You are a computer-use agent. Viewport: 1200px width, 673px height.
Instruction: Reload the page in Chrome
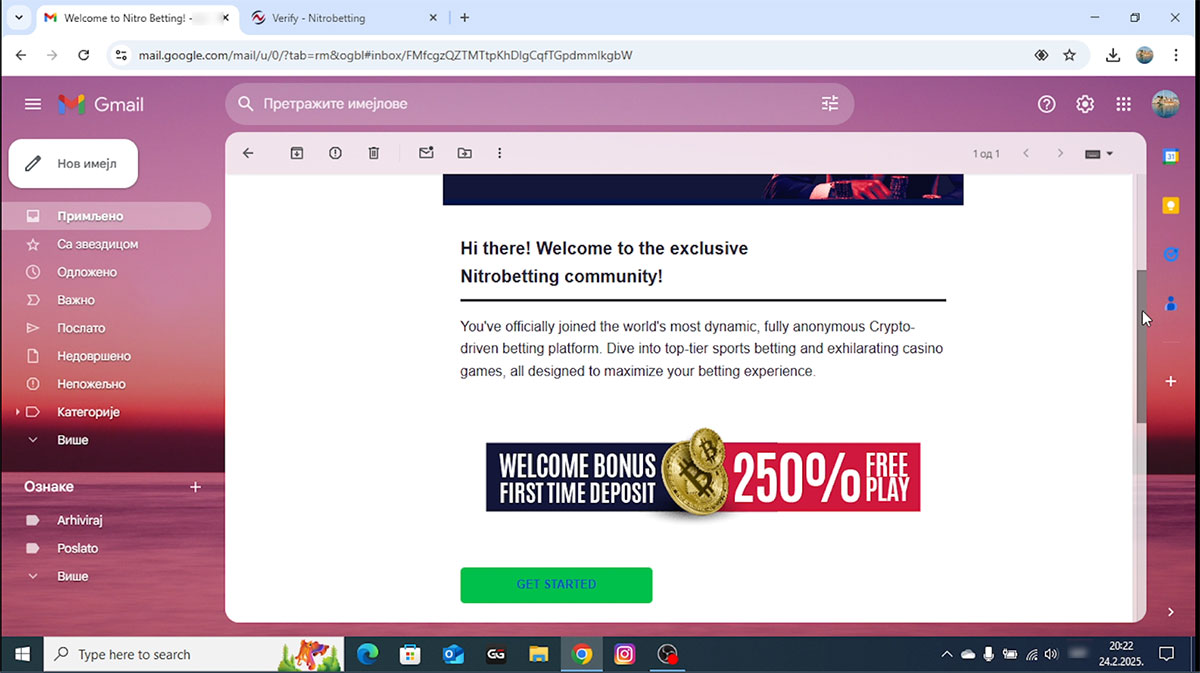84,56
